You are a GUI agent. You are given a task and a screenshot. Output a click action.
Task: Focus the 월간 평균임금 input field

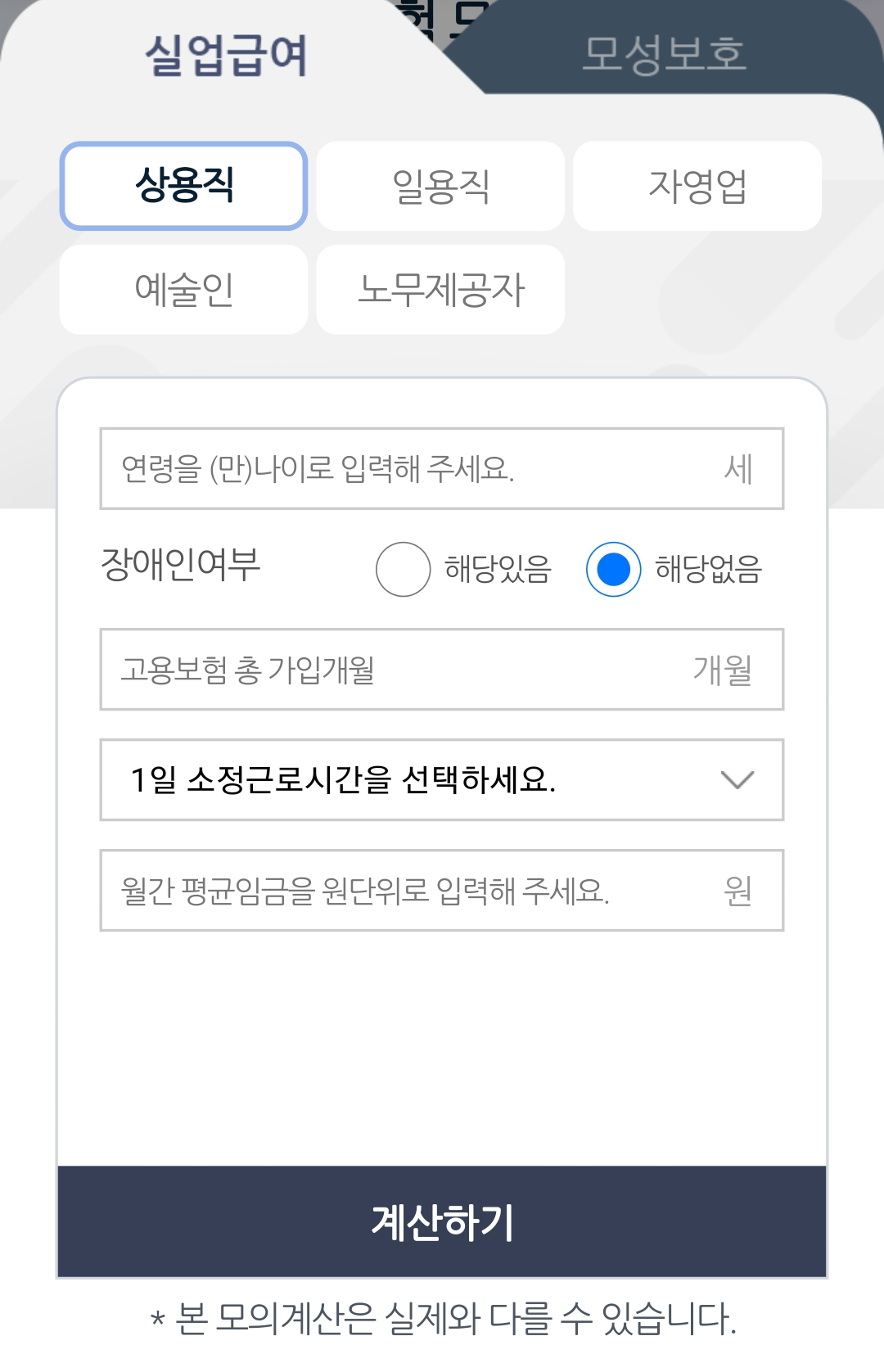(442, 891)
